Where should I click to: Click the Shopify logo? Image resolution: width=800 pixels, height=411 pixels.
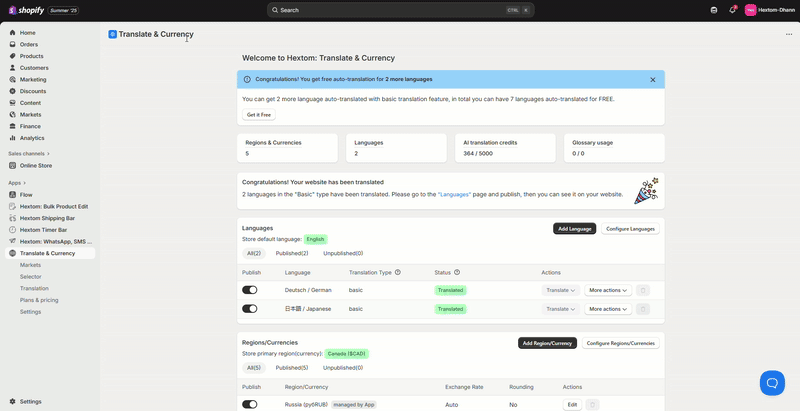point(26,10)
